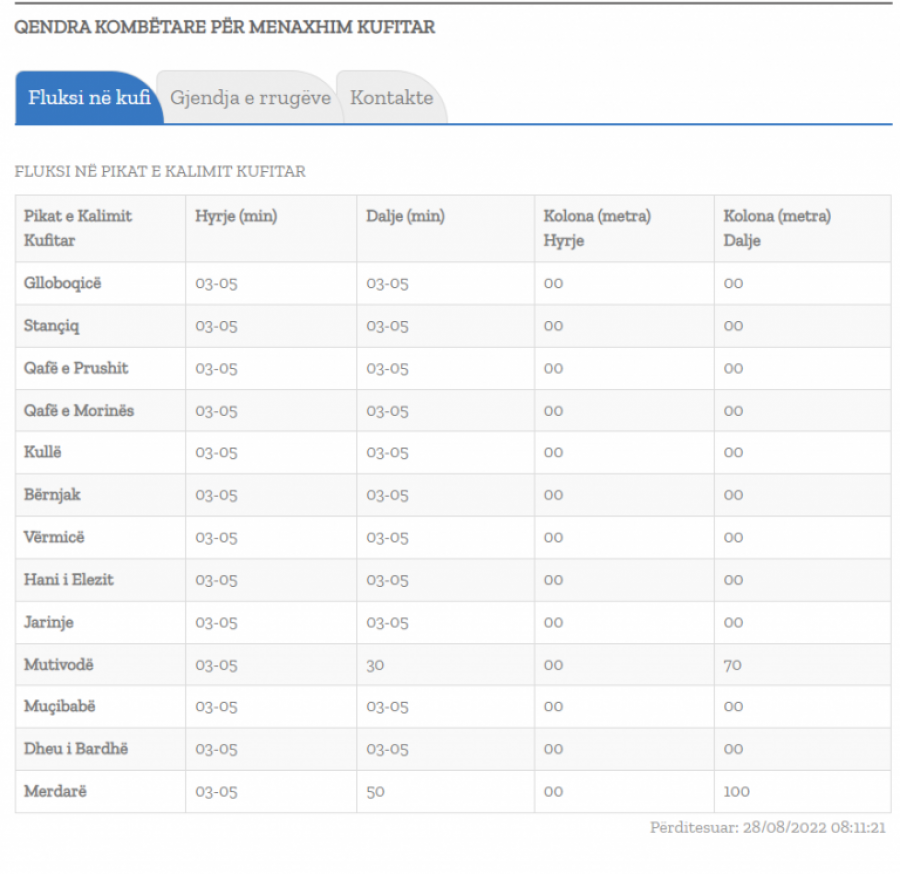Click the Dheu i Bardhë entry column 00
This screenshot has width=900, height=874.
click(553, 749)
